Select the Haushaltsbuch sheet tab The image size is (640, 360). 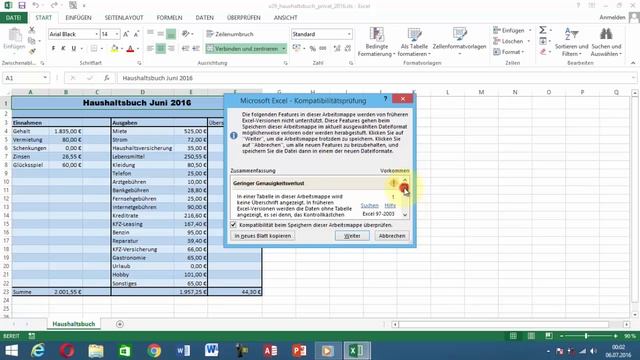click(73, 324)
